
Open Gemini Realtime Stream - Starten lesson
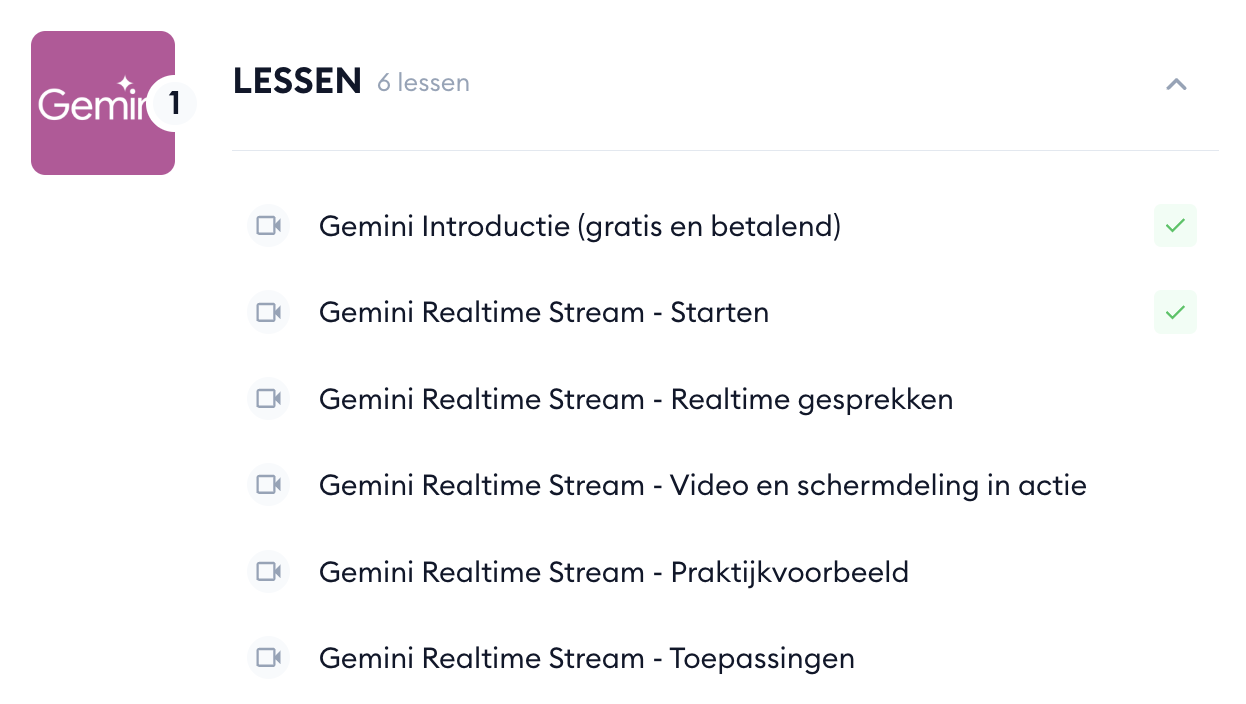pyautogui.click(x=544, y=313)
